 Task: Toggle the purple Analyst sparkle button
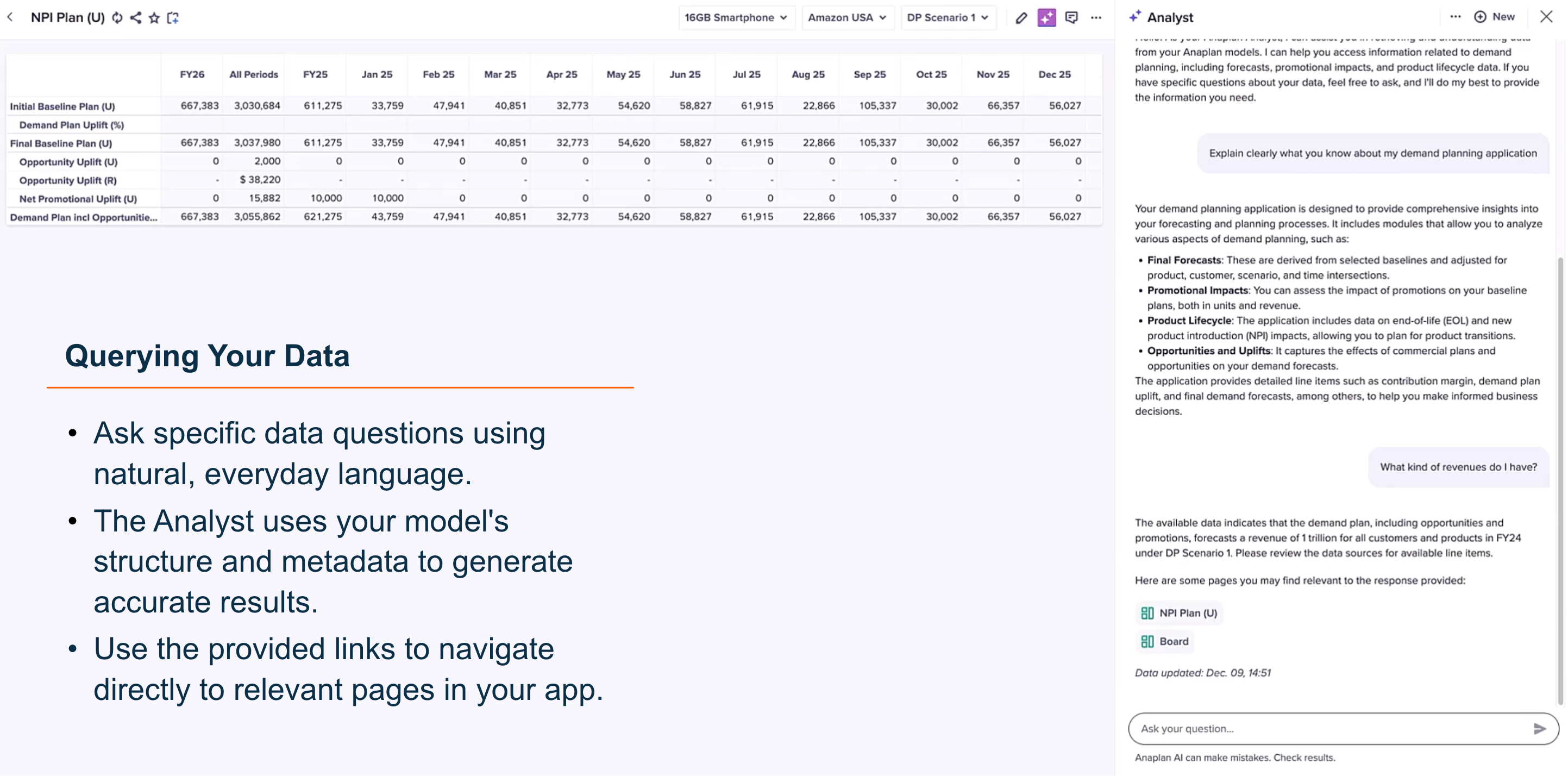click(x=1046, y=17)
